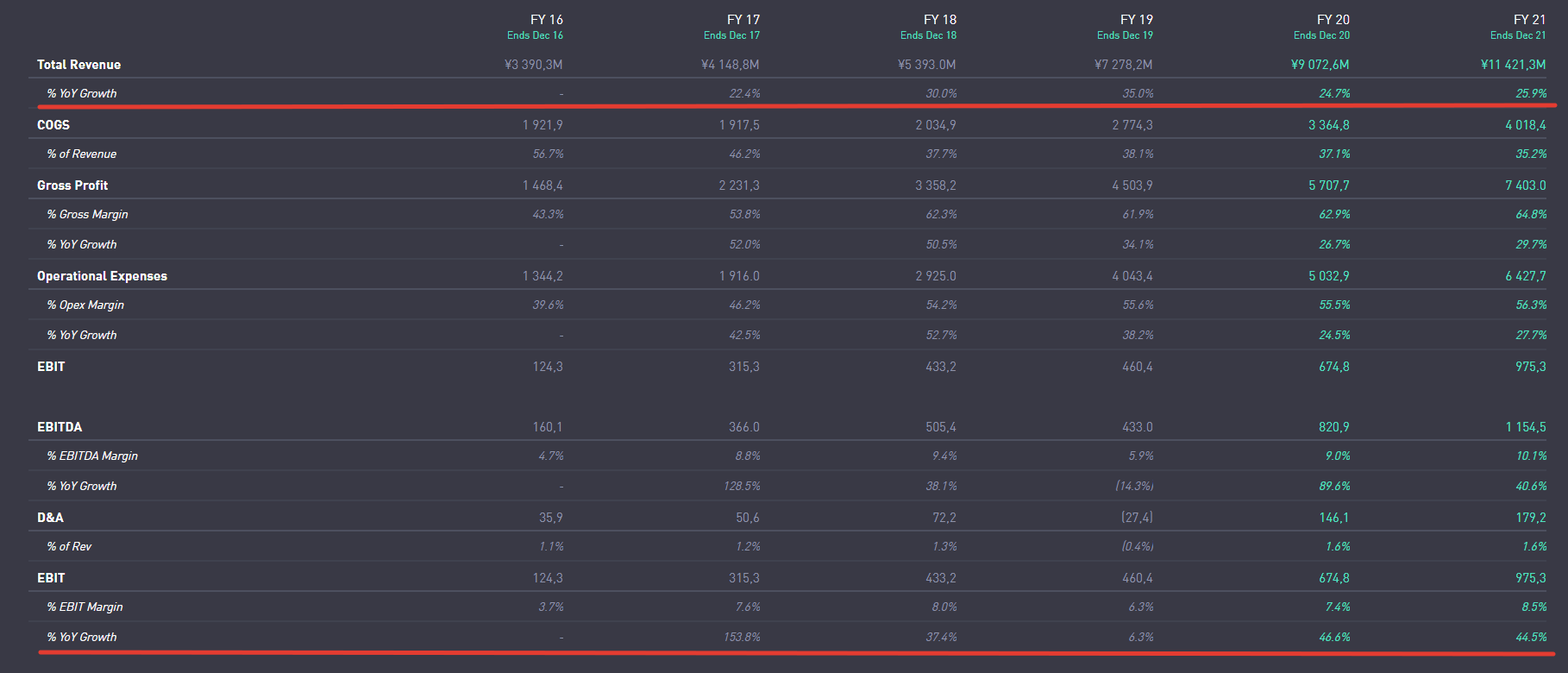
Task: Click the Operational Expenses row label
Action: pyautogui.click(x=102, y=276)
